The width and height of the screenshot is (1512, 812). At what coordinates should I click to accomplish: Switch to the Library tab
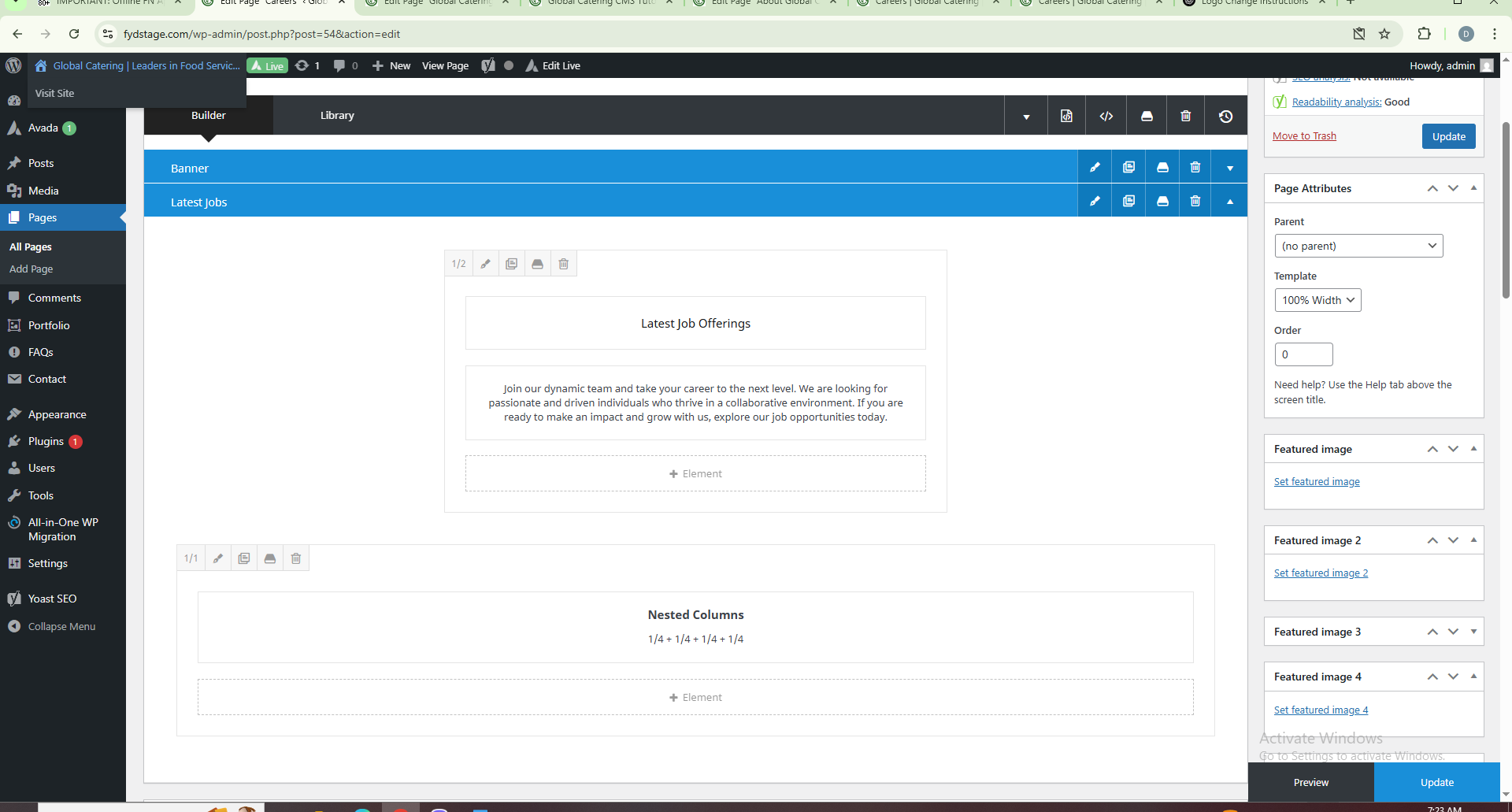[x=337, y=116]
